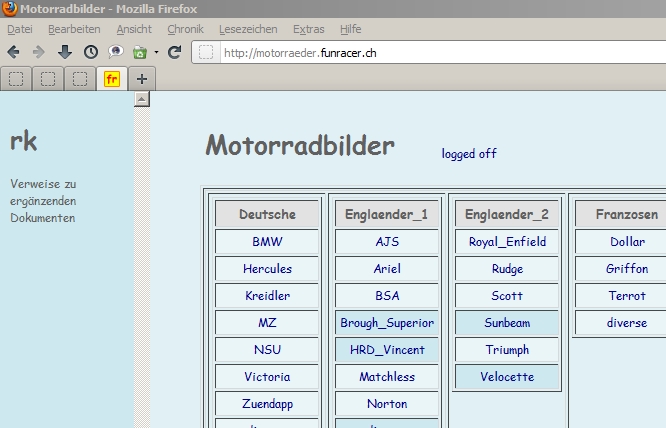666x428 pixels.
Task: Open the Ariel link
Action: (387, 269)
